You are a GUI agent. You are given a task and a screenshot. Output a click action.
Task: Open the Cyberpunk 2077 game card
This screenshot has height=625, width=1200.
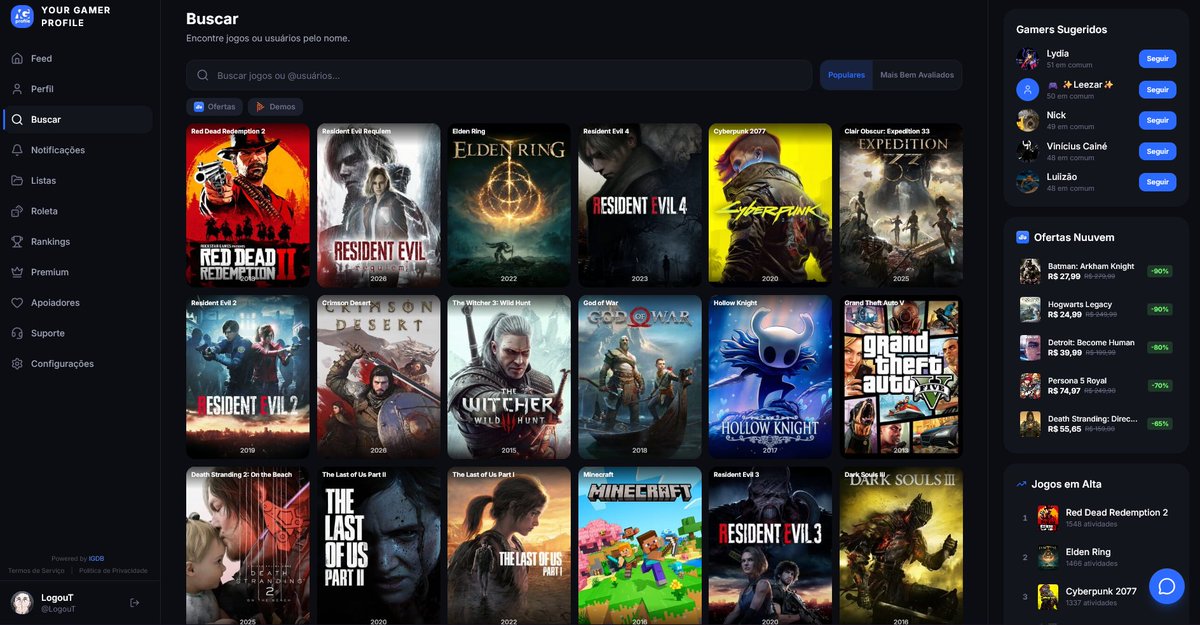[x=770, y=205]
